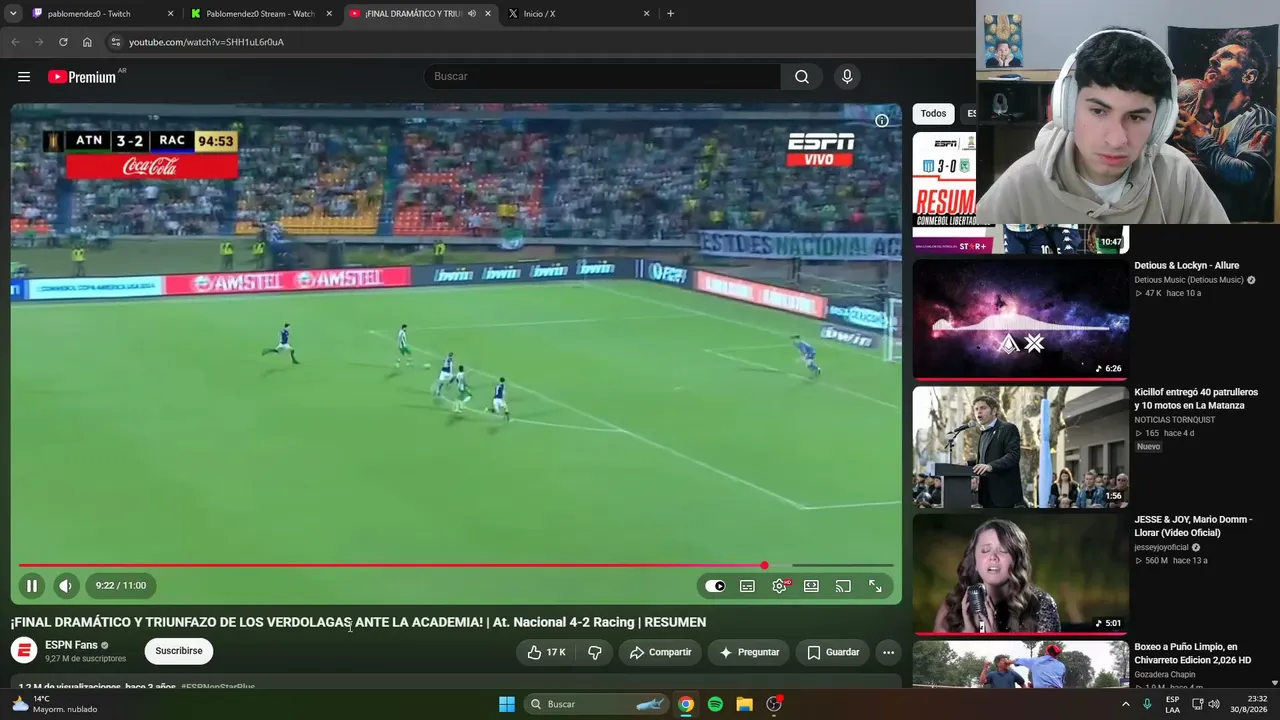
Task: Dislike the video
Action: [595, 652]
